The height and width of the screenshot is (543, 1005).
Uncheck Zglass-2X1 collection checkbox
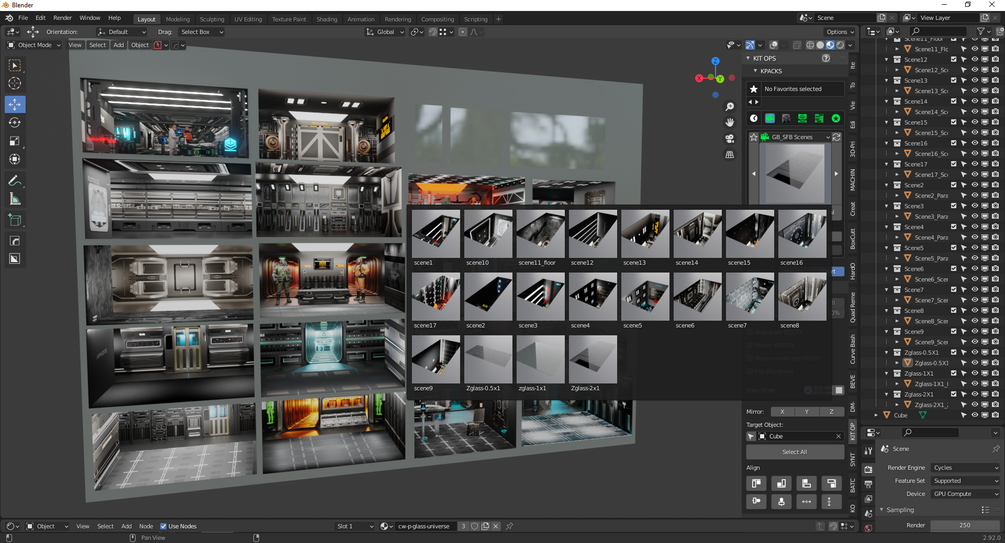point(953,395)
